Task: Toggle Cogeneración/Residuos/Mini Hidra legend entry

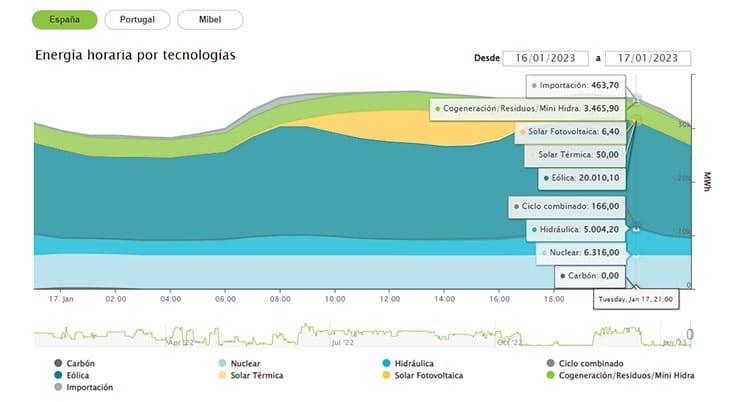Action: pos(551,375)
